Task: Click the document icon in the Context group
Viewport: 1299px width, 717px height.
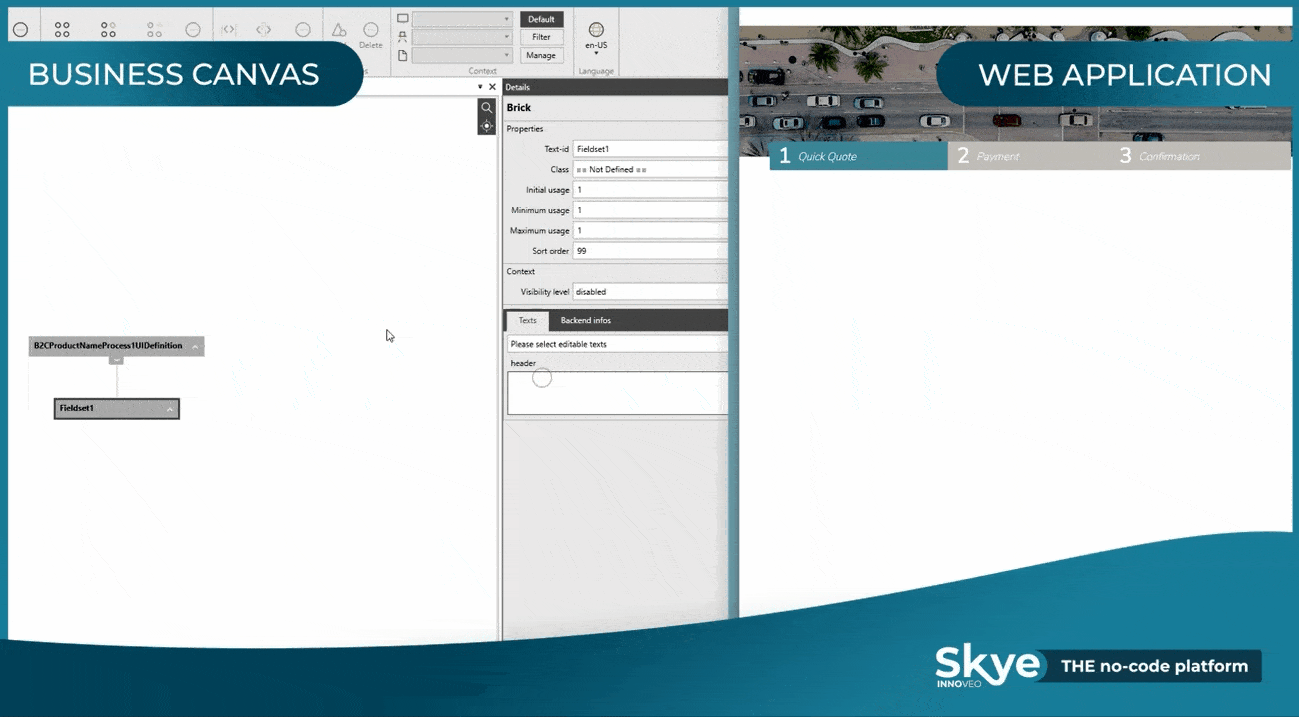Action: 403,53
